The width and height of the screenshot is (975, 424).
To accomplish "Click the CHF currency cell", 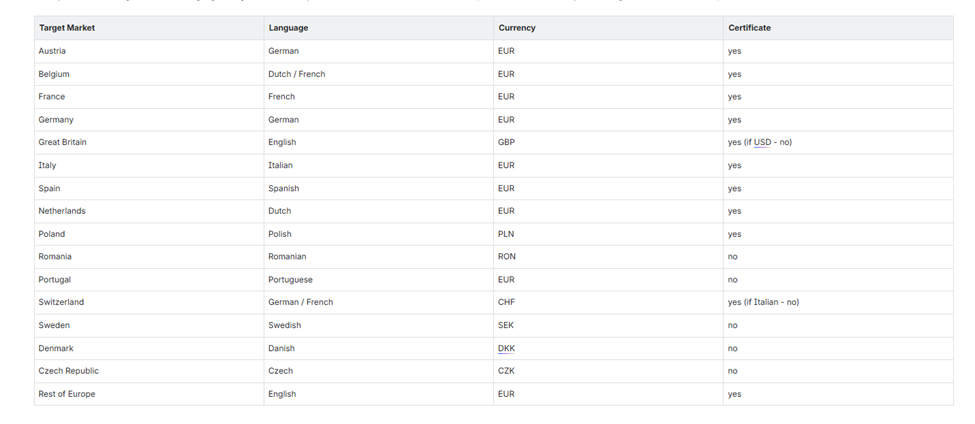I will click(x=506, y=302).
